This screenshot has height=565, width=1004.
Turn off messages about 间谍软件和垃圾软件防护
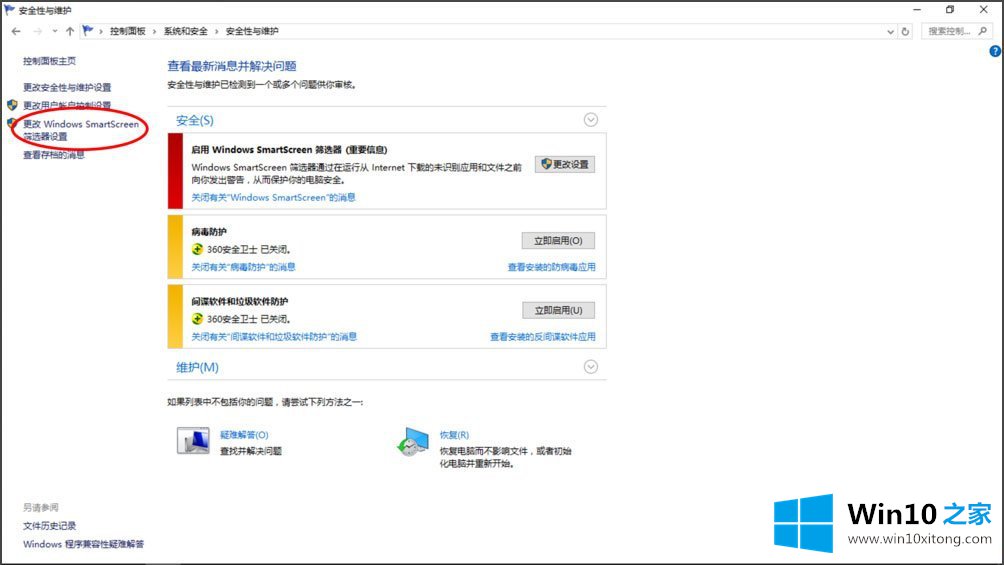(x=274, y=336)
